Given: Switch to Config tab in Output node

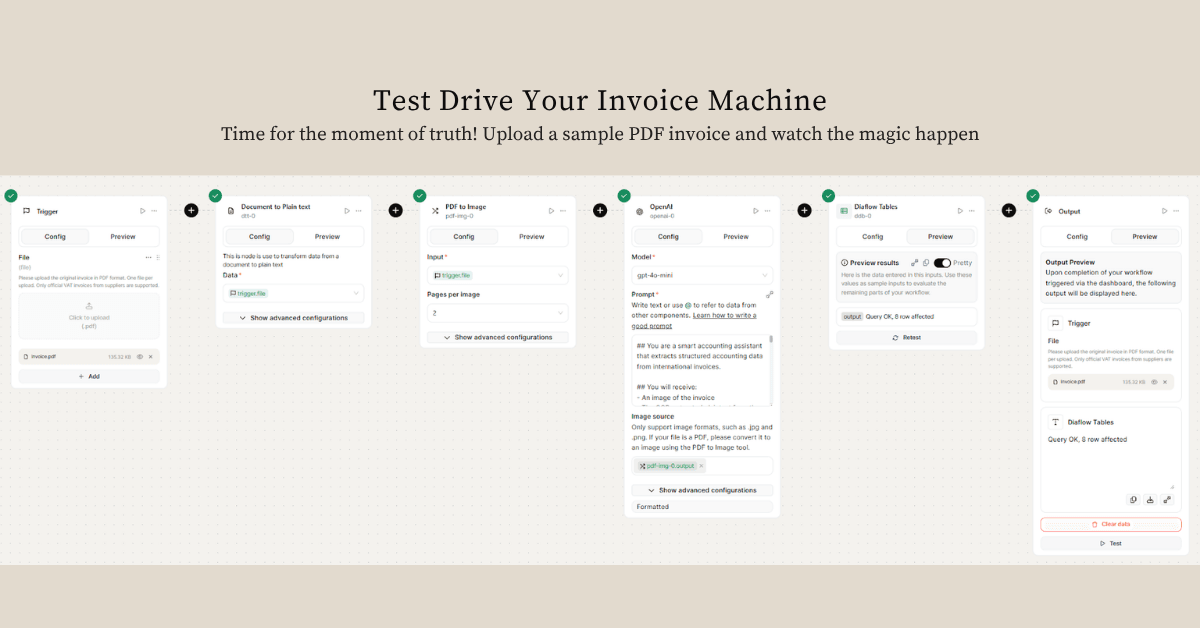Looking at the screenshot, I should tap(1077, 237).
